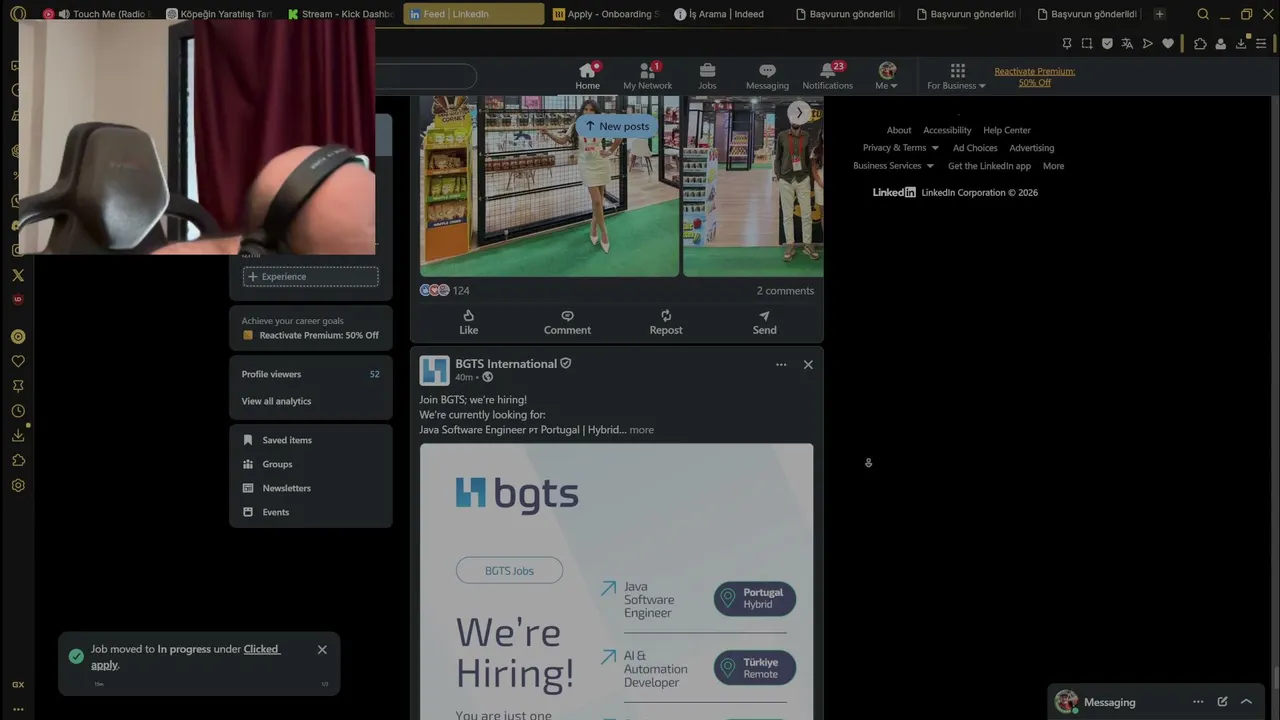Open the Me profile menu
Screen dimensions: 1280x720
coord(887,76)
